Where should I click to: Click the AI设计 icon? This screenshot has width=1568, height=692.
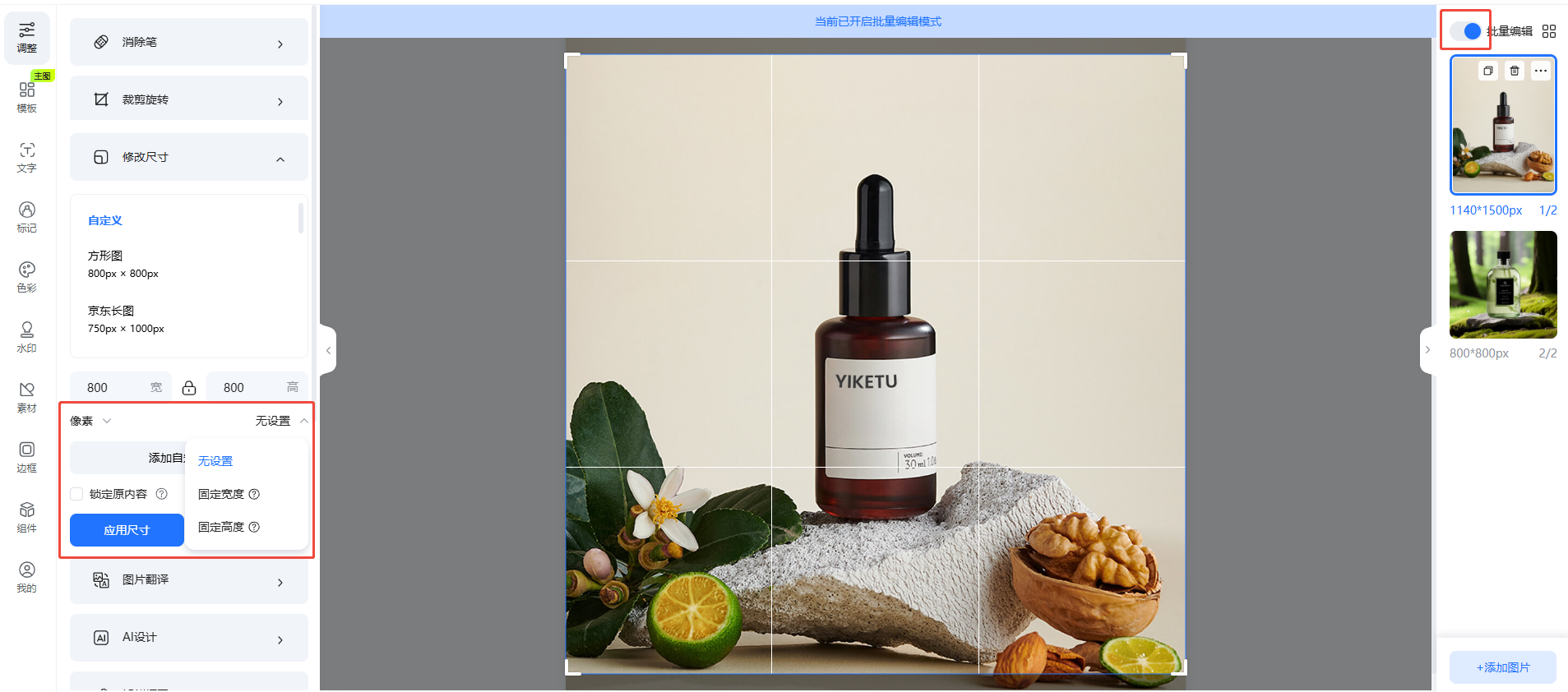pos(101,638)
